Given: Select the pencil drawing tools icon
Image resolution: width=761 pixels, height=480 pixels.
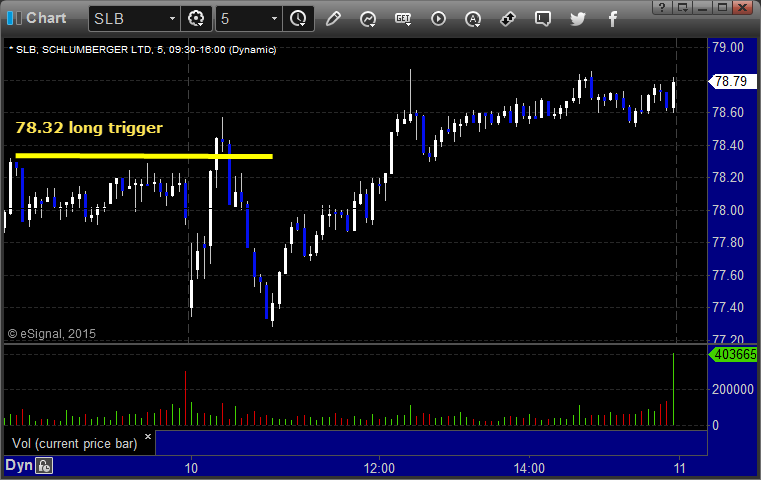Looking at the screenshot, I should [x=333, y=19].
